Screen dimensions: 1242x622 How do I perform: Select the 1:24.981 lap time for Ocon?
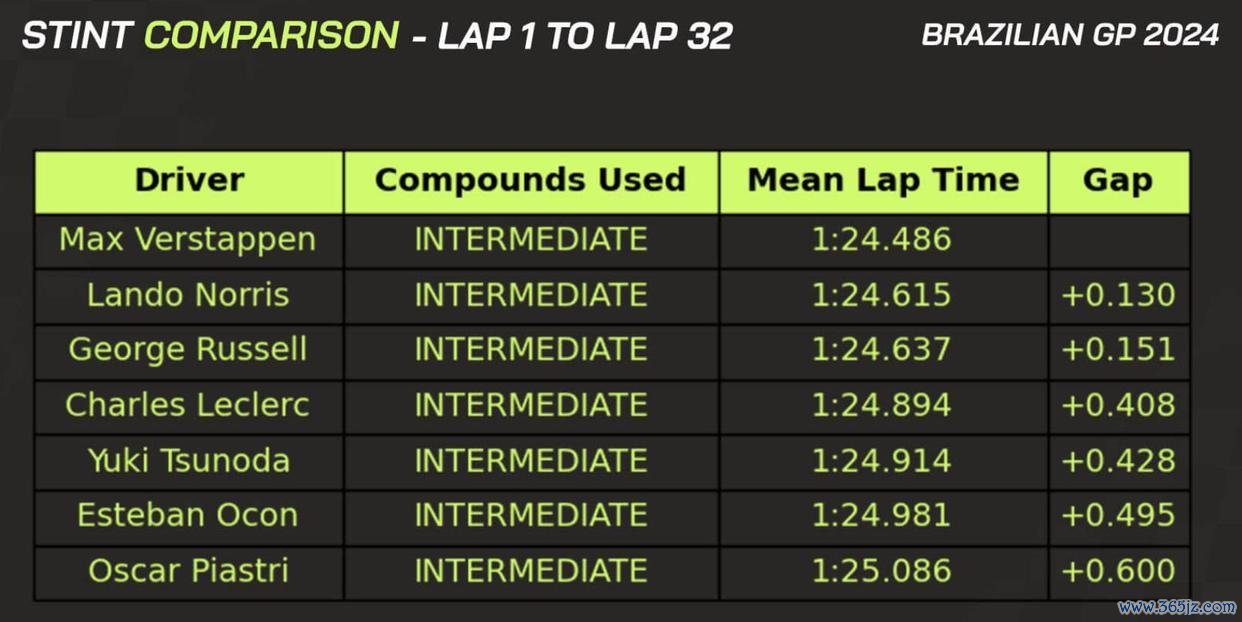tap(881, 515)
